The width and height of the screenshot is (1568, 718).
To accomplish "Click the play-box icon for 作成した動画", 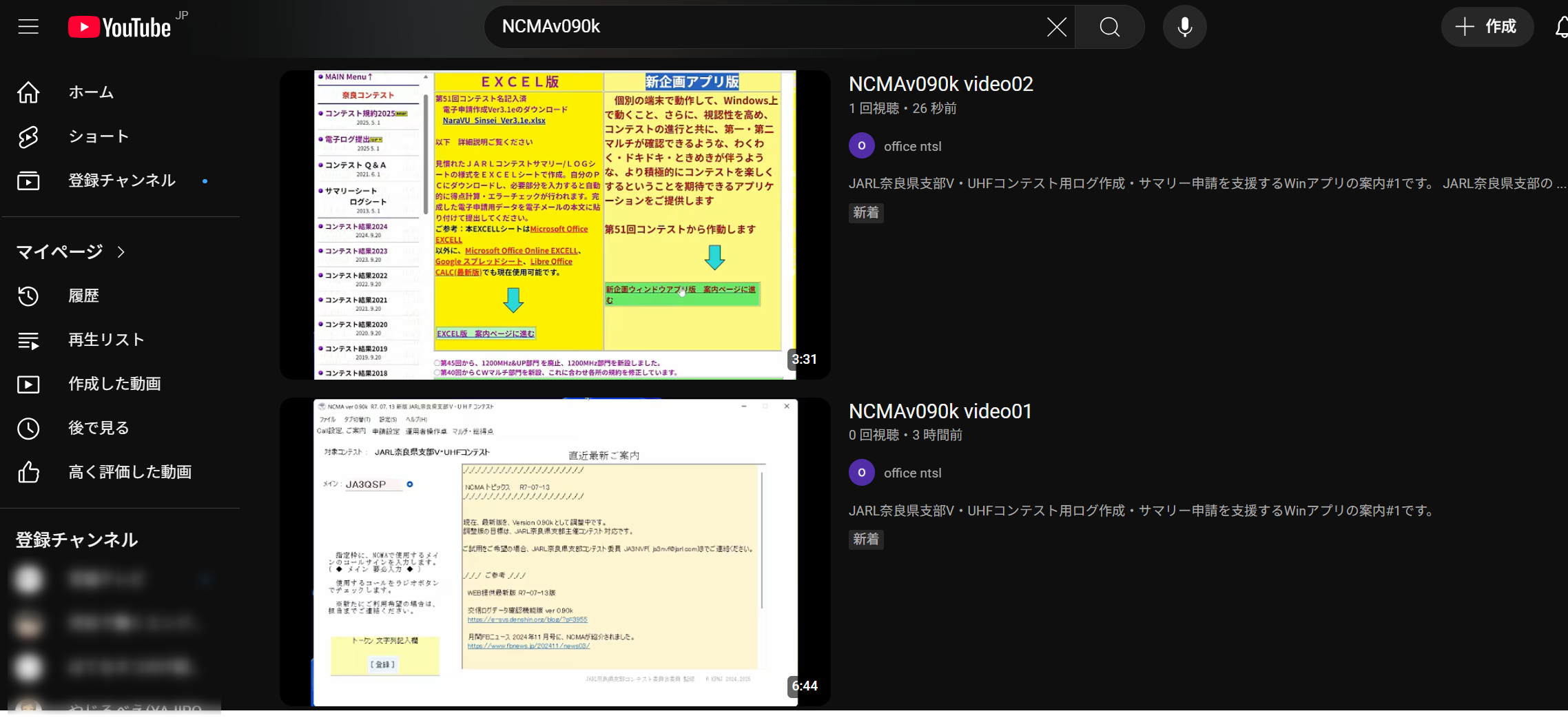I will coord(28,384).
